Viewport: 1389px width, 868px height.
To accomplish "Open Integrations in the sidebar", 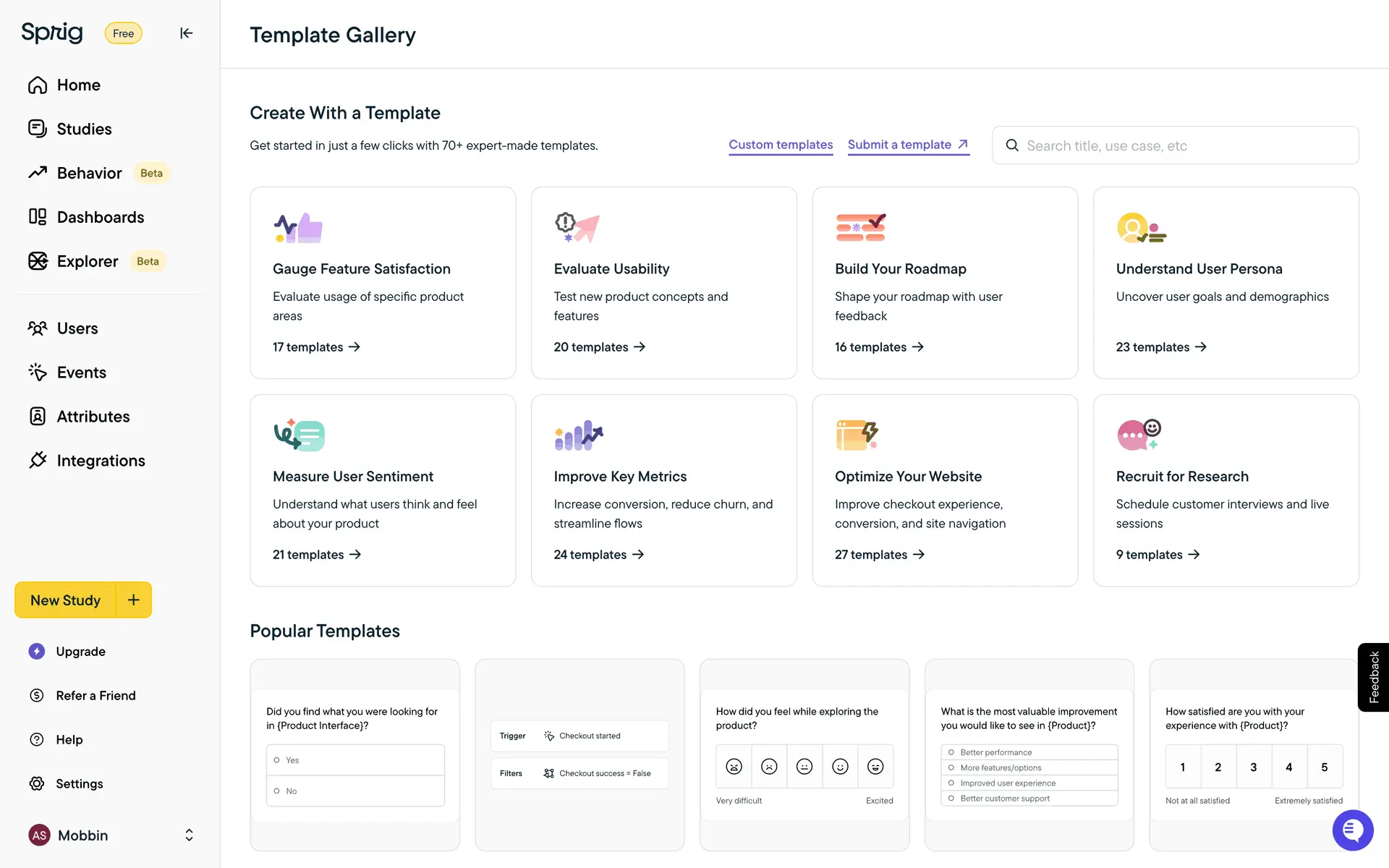I will [x=101, y=461].
